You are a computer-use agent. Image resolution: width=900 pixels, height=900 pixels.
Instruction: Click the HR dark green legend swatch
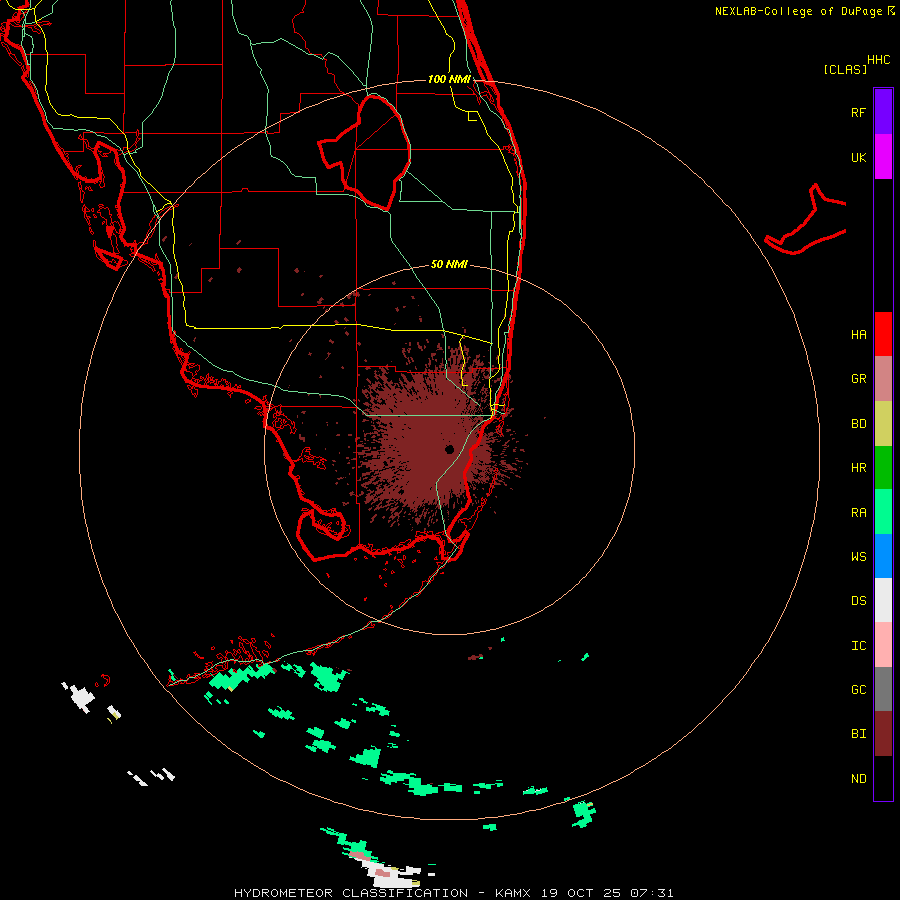(x=883, y=467)
